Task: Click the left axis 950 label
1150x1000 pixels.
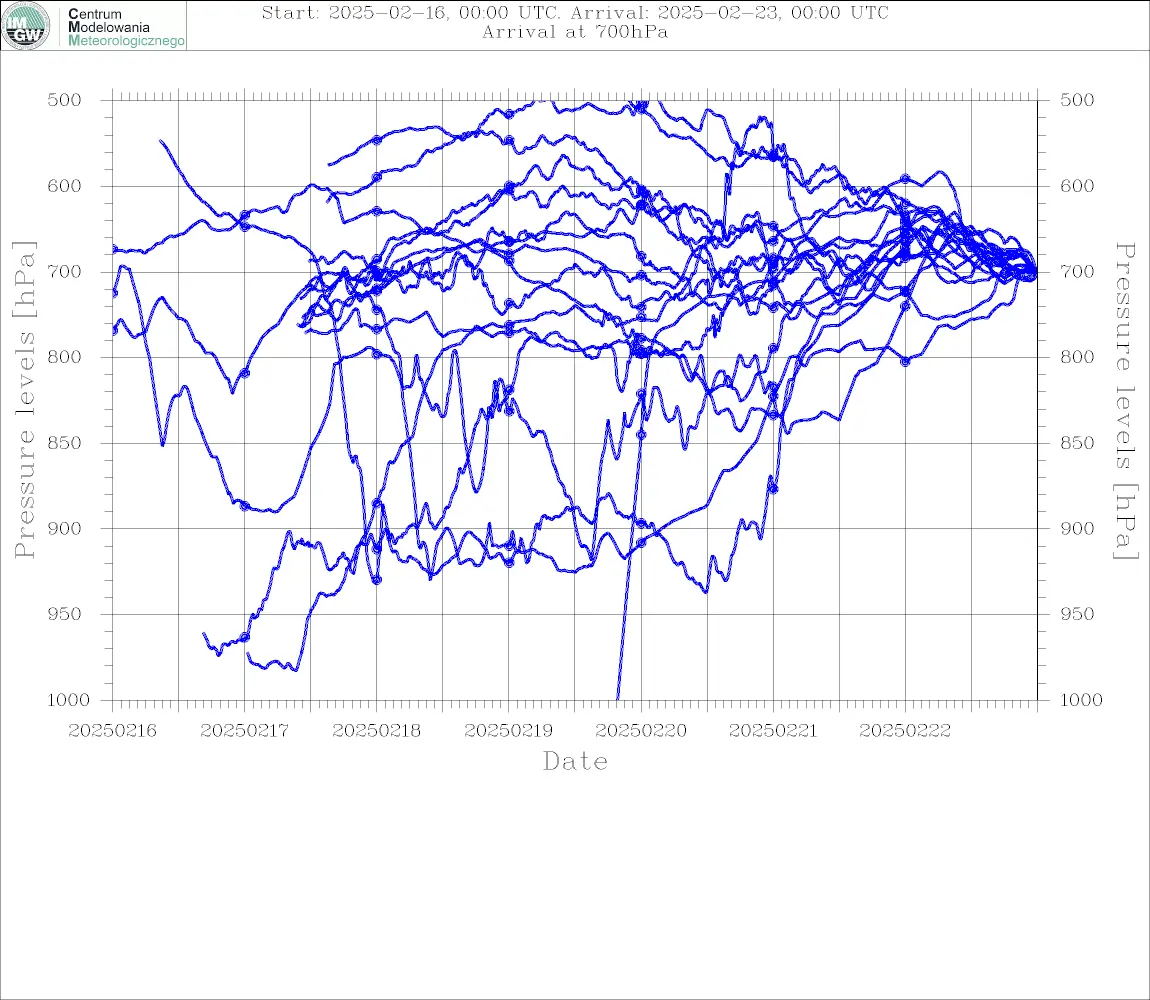Action: click(65, 614)
